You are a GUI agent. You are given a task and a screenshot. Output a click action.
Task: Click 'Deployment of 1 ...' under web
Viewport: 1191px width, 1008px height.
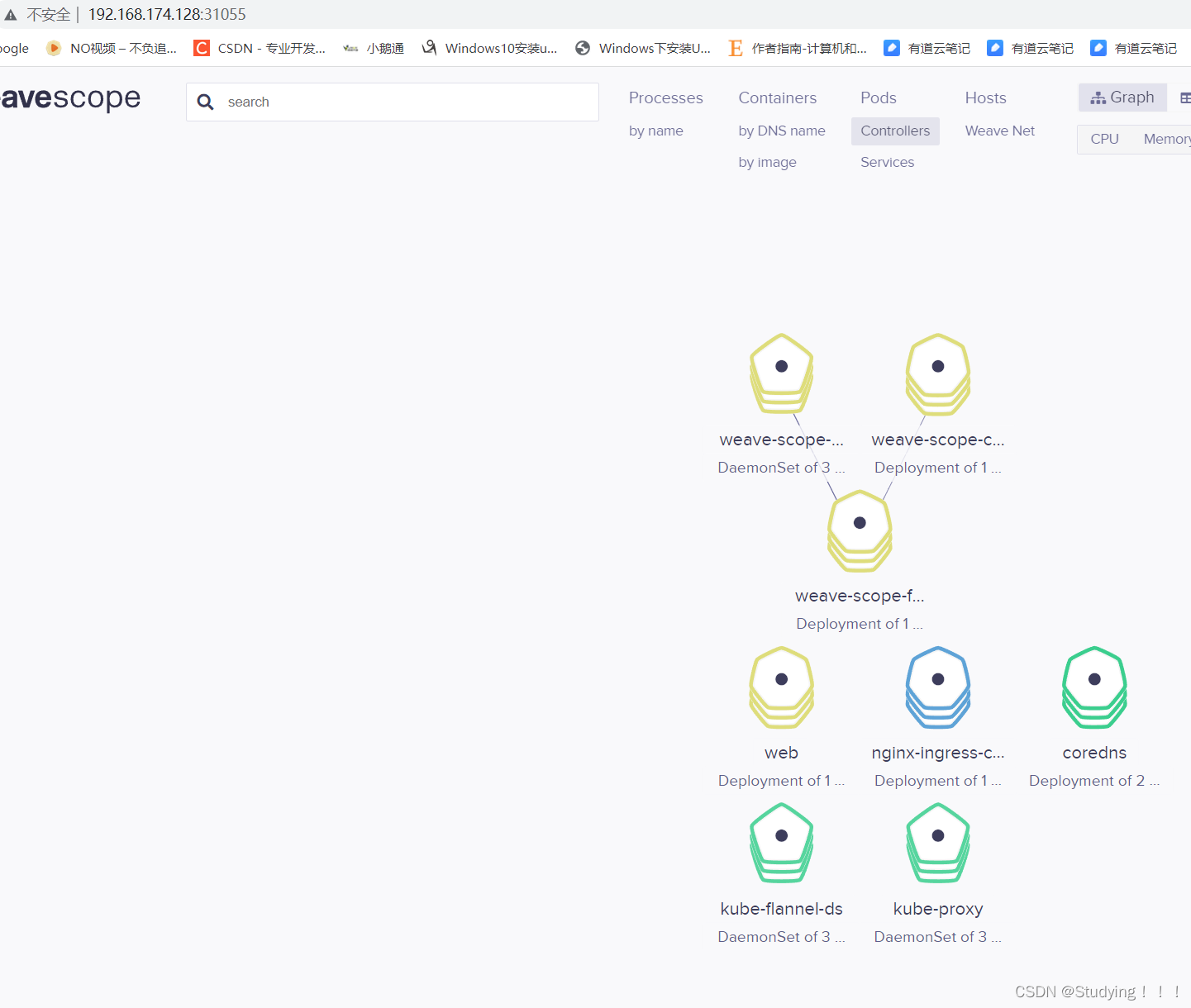click(x=781, y=781)
